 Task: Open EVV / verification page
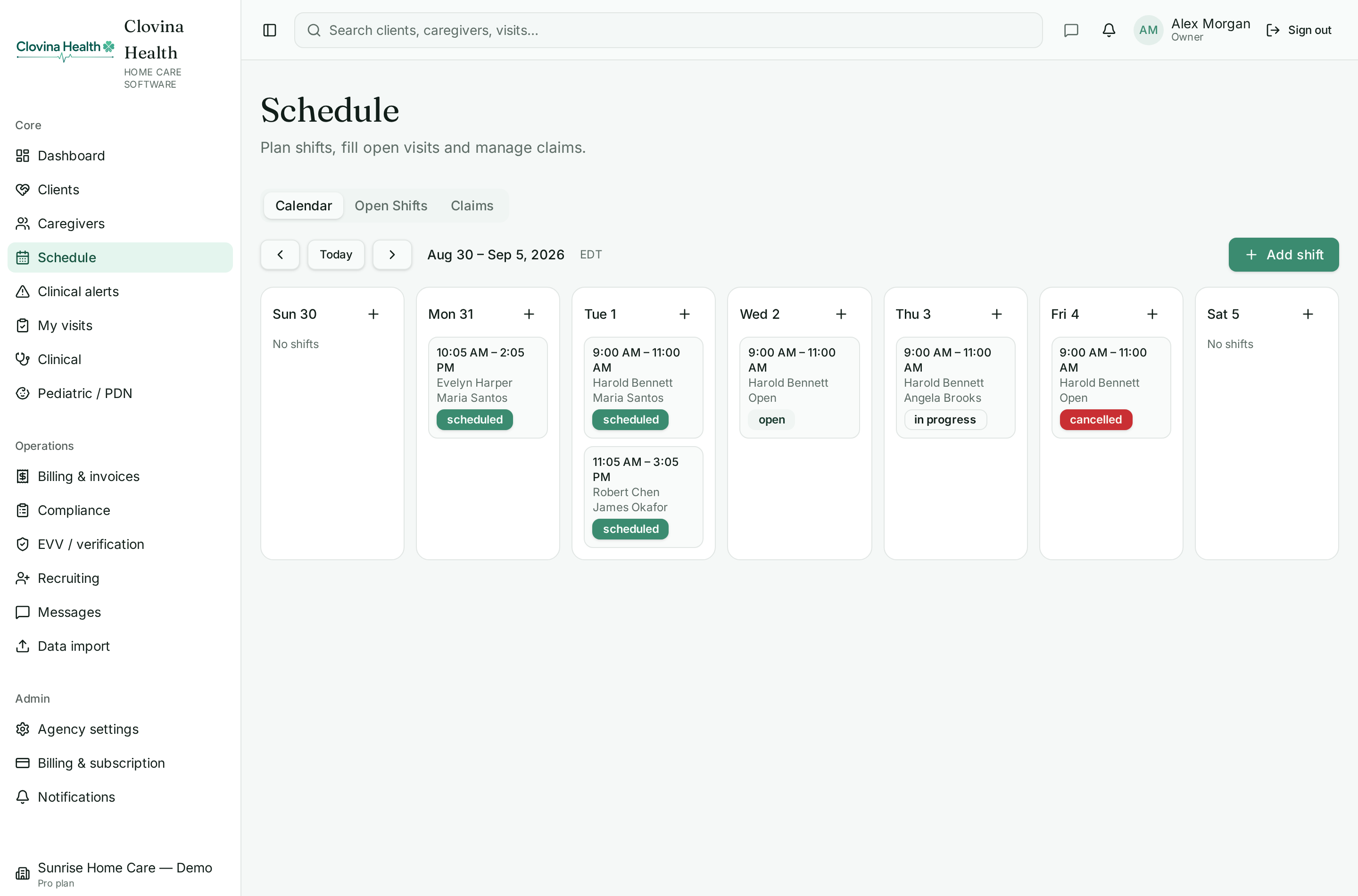coord(120,545)
